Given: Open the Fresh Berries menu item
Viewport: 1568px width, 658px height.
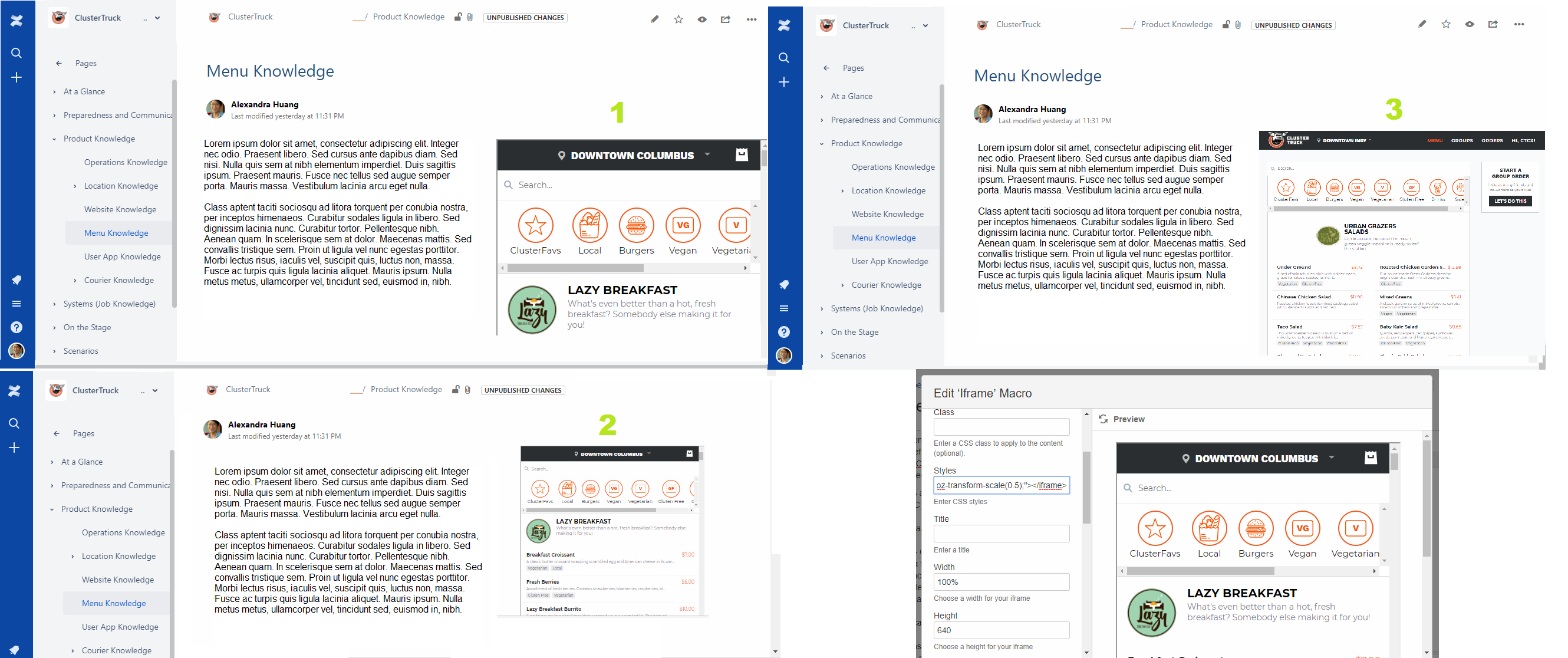Looking at the screenshot, I should click(610, 587).
